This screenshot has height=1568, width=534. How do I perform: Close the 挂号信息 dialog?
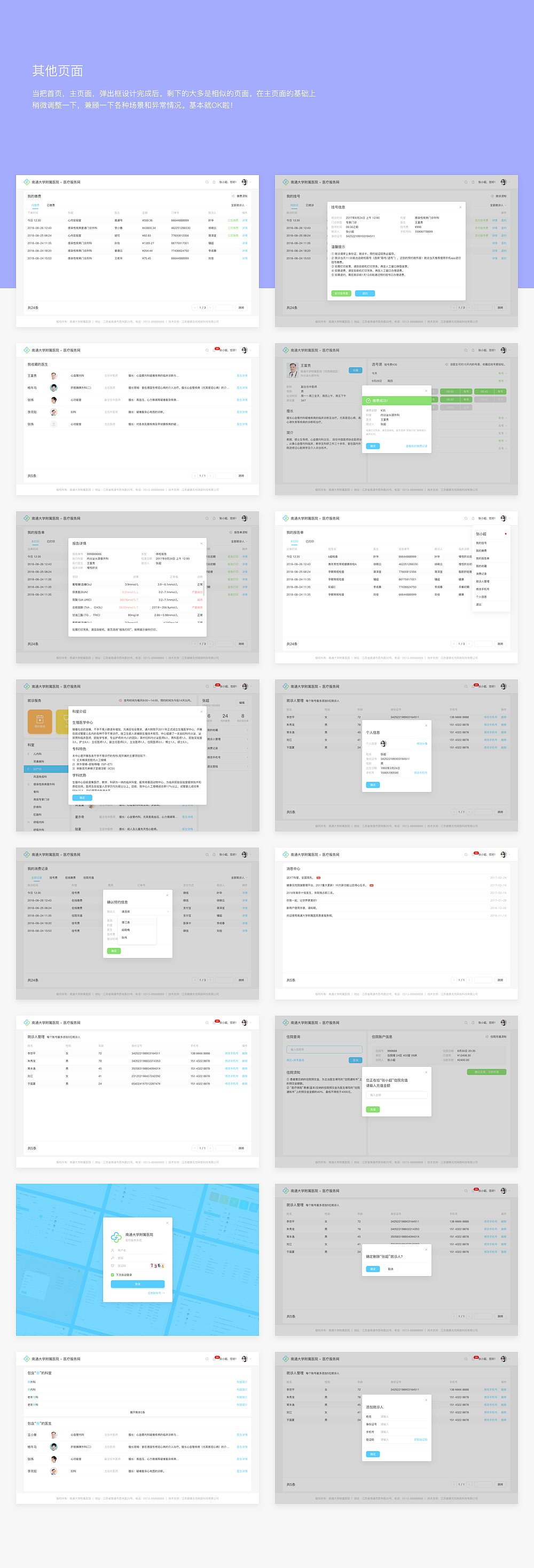[x=460, y=207]
